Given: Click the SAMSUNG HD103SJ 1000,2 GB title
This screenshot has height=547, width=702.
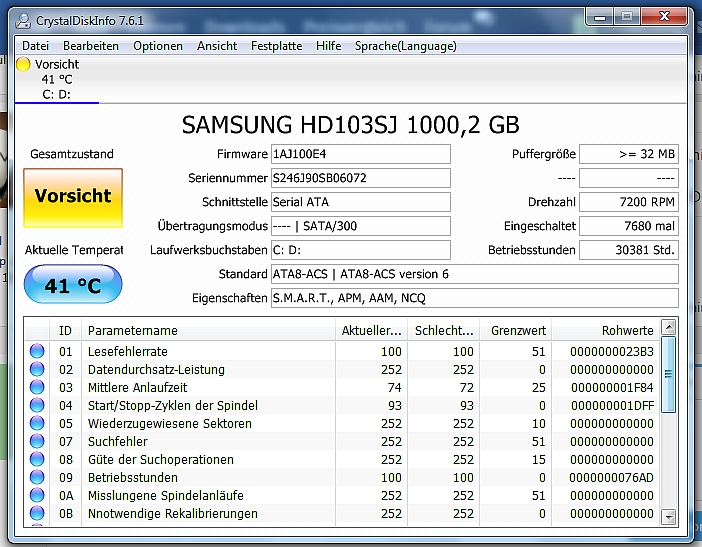Looking at the screenshot, I should point(351,125).
